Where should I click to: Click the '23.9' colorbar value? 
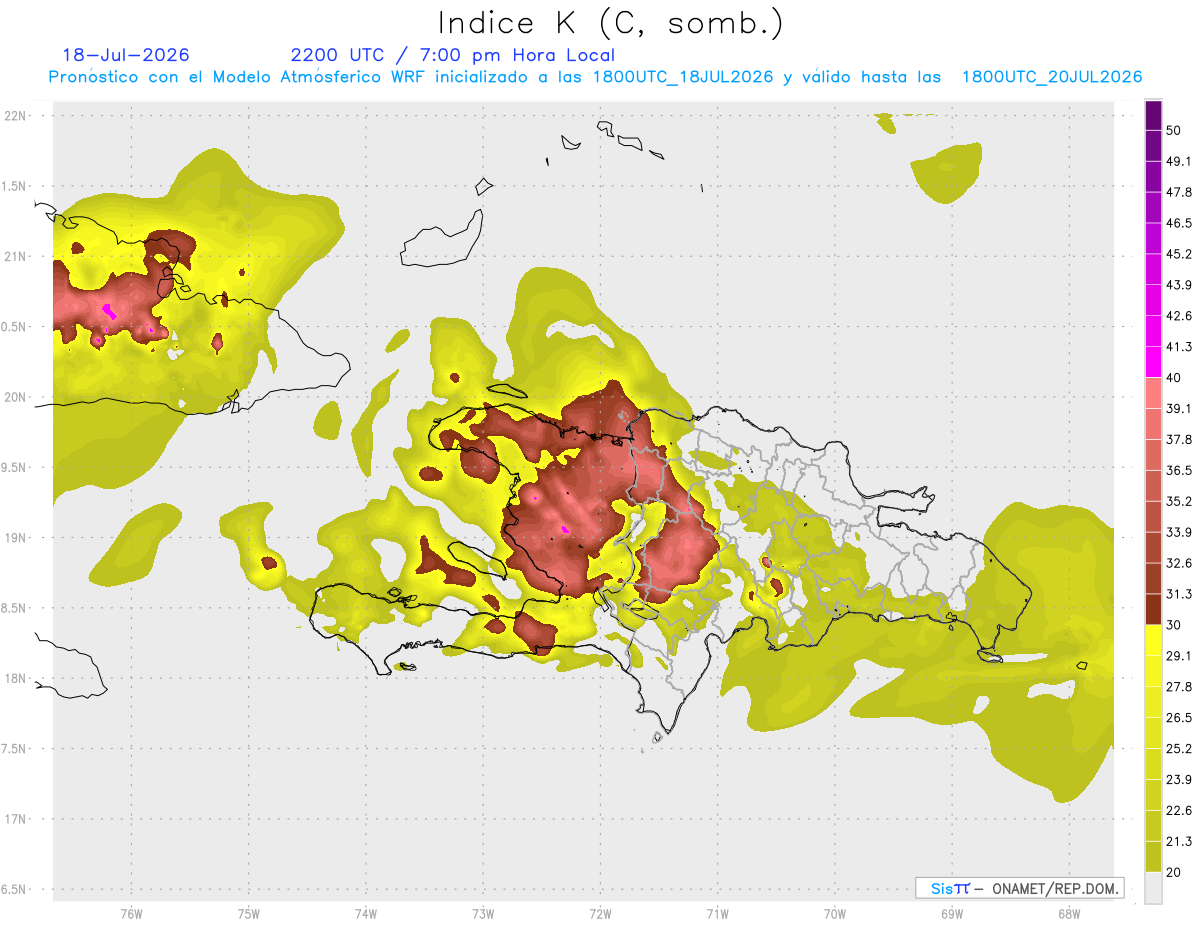tap(1179, 780)
